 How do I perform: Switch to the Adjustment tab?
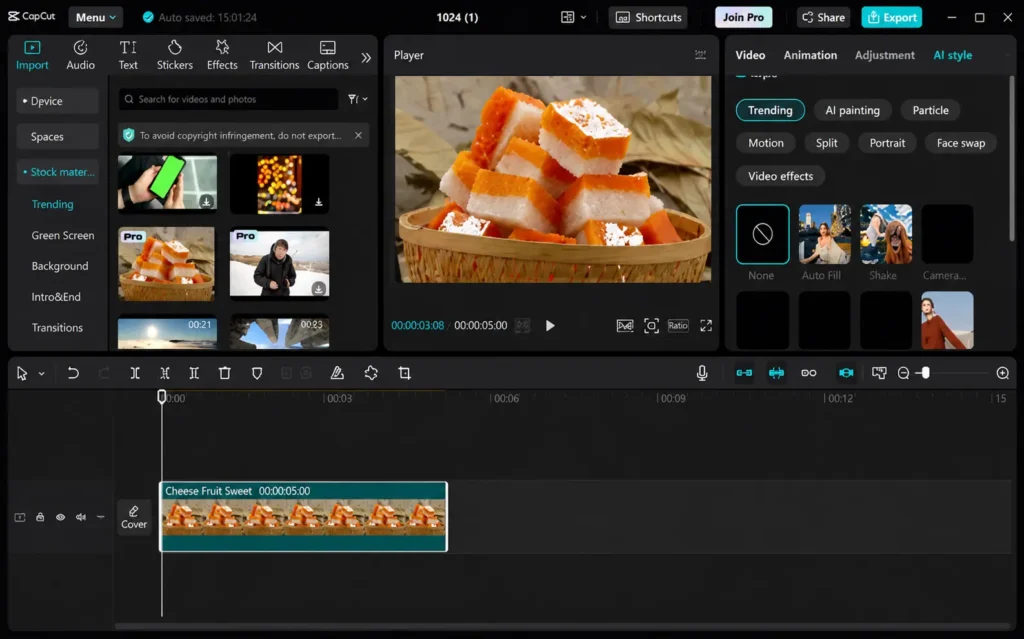[884, 55]
